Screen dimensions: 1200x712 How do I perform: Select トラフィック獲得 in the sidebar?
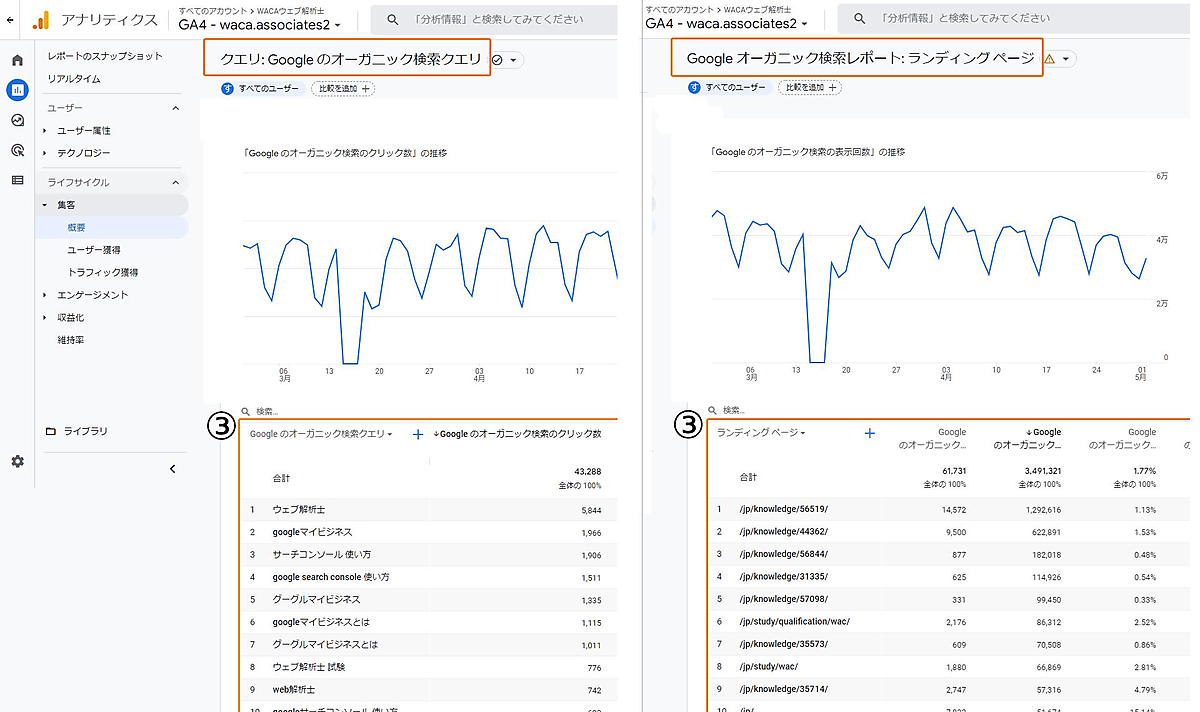pos(102,272)
